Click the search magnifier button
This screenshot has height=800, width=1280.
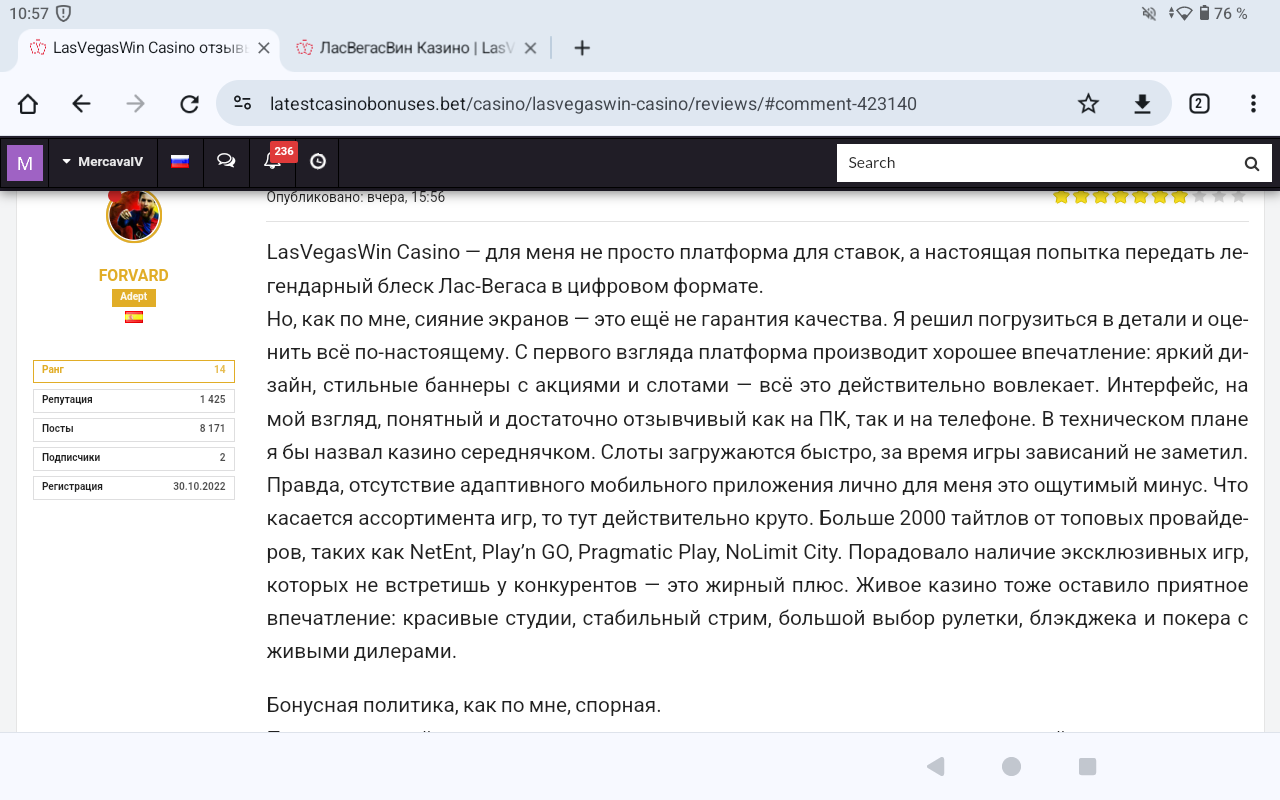tap(1251, 163)
